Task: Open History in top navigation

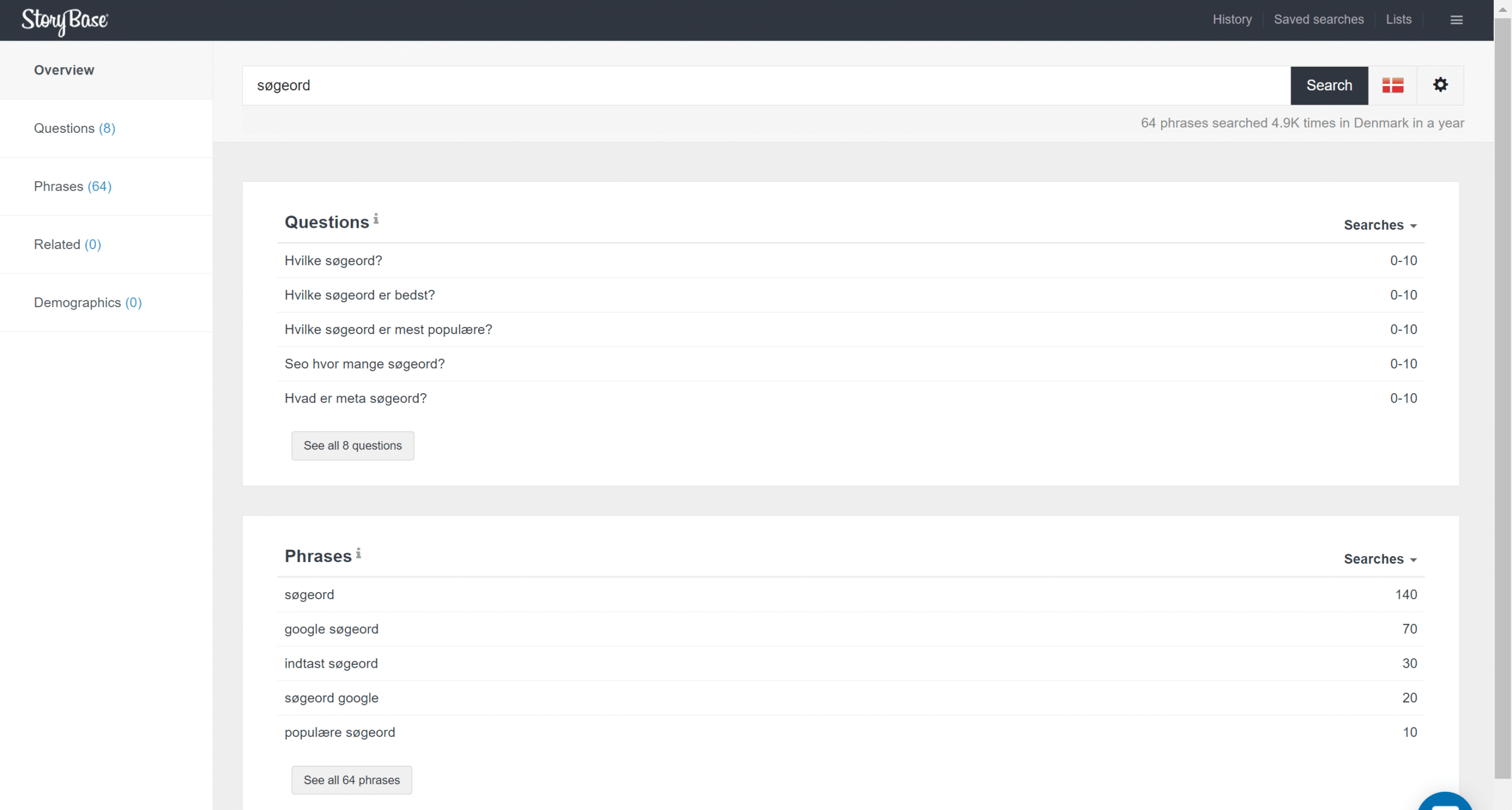Action: (1232, 19)
